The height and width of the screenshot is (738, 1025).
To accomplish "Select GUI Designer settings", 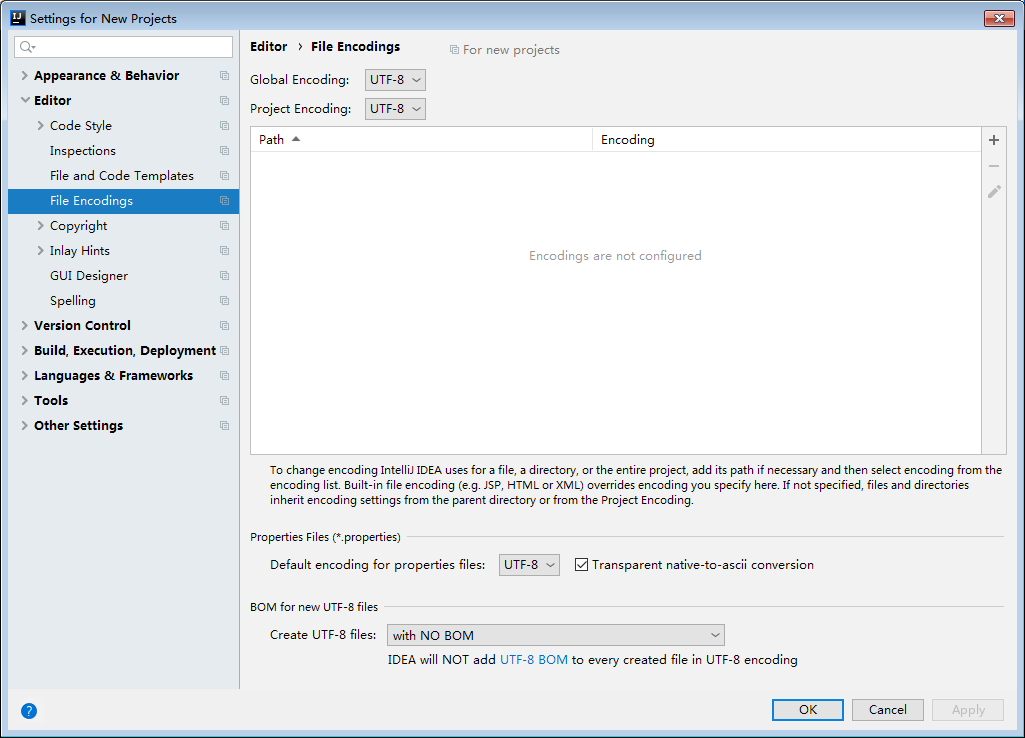I will click(x=124, y=276).
